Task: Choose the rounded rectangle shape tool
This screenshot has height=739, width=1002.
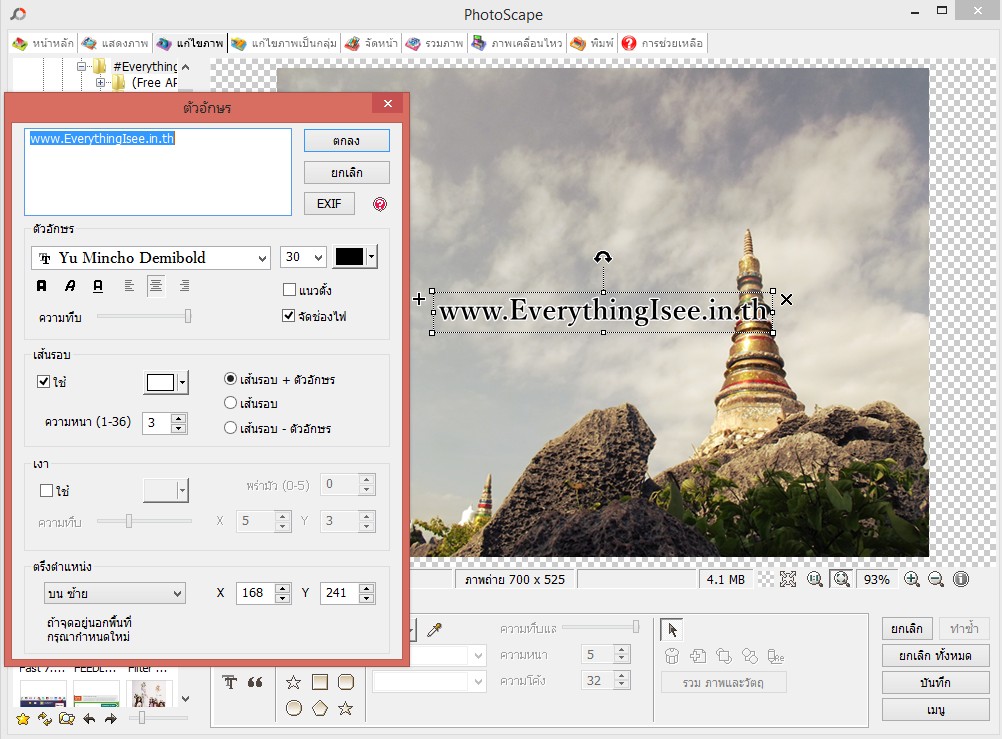Action: click(346, 682)
